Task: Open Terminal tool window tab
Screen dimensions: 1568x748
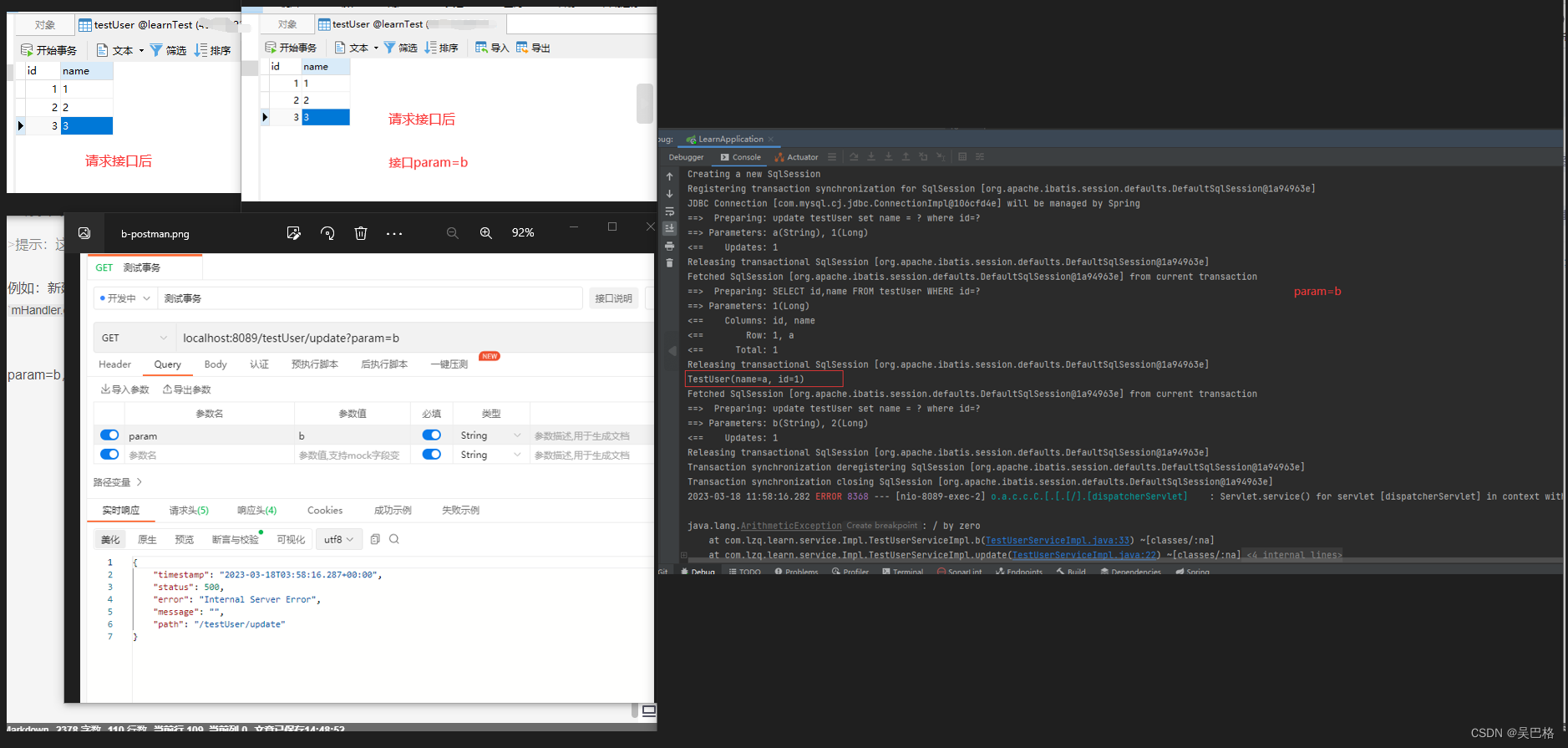Action: [x=903, y=572]
